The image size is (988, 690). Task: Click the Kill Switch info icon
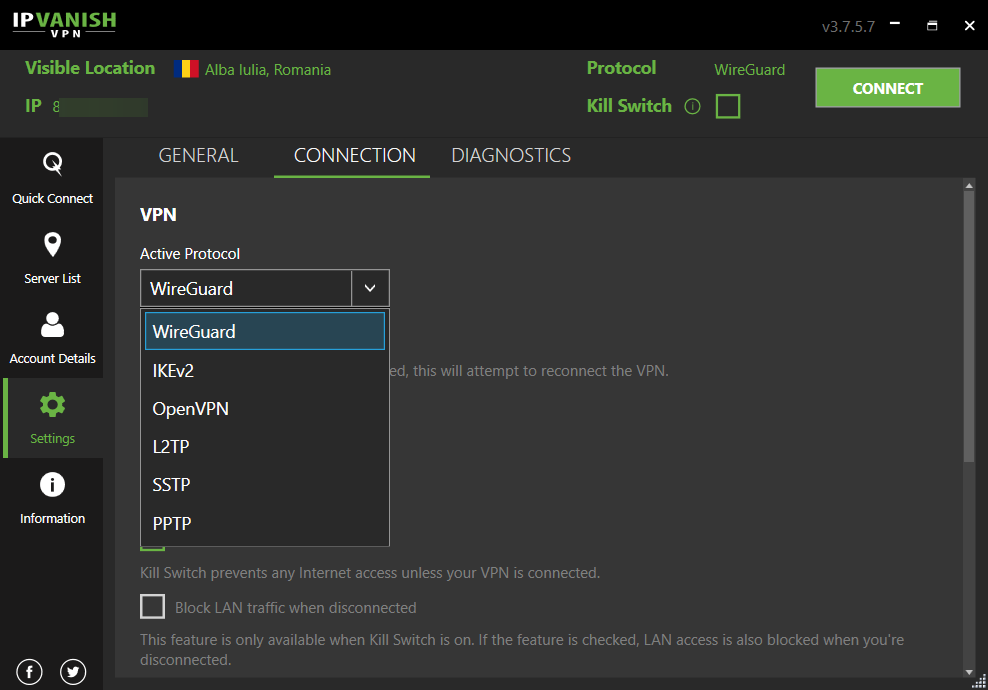coord(692,106)
